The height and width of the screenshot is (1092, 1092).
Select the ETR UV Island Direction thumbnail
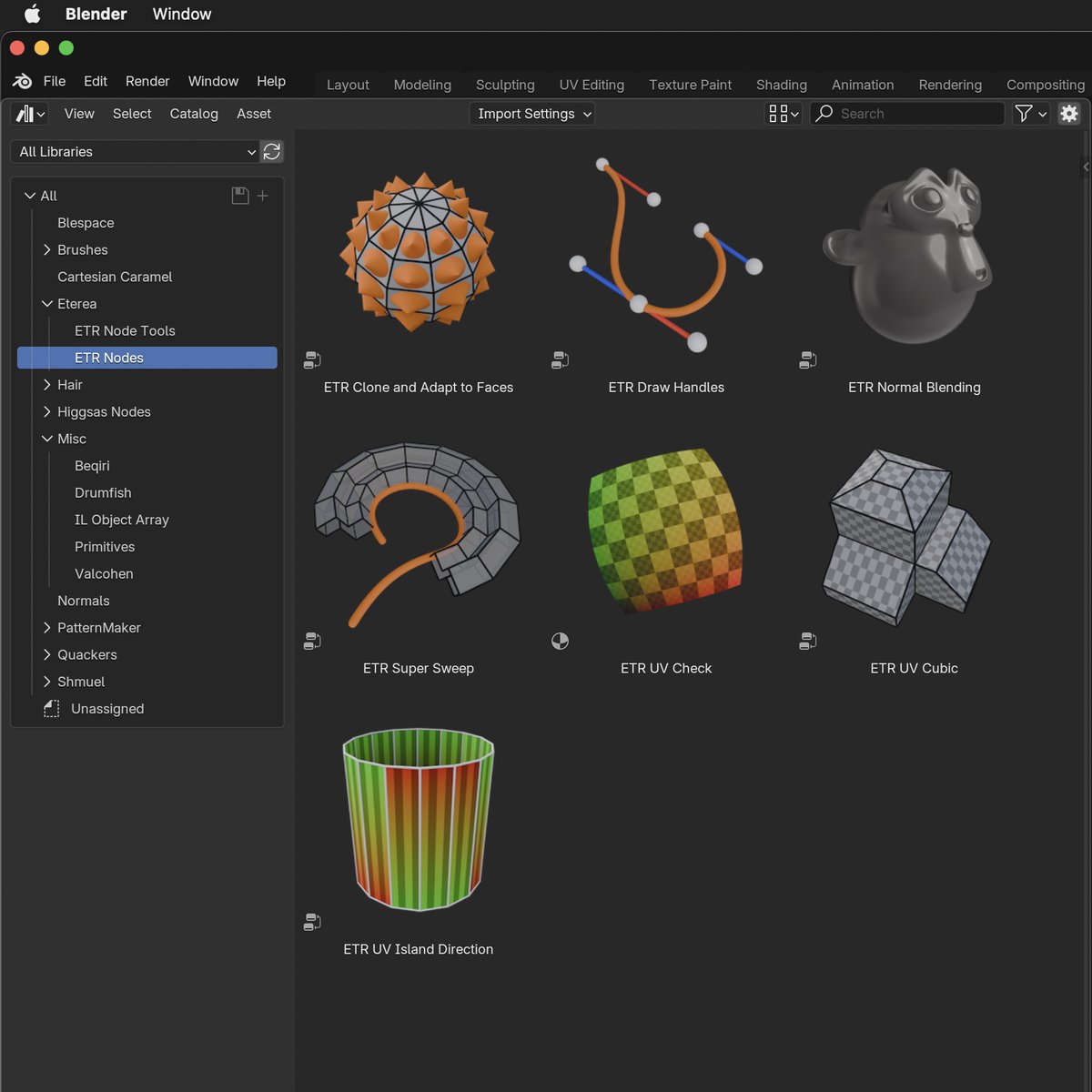pos(419,819)
